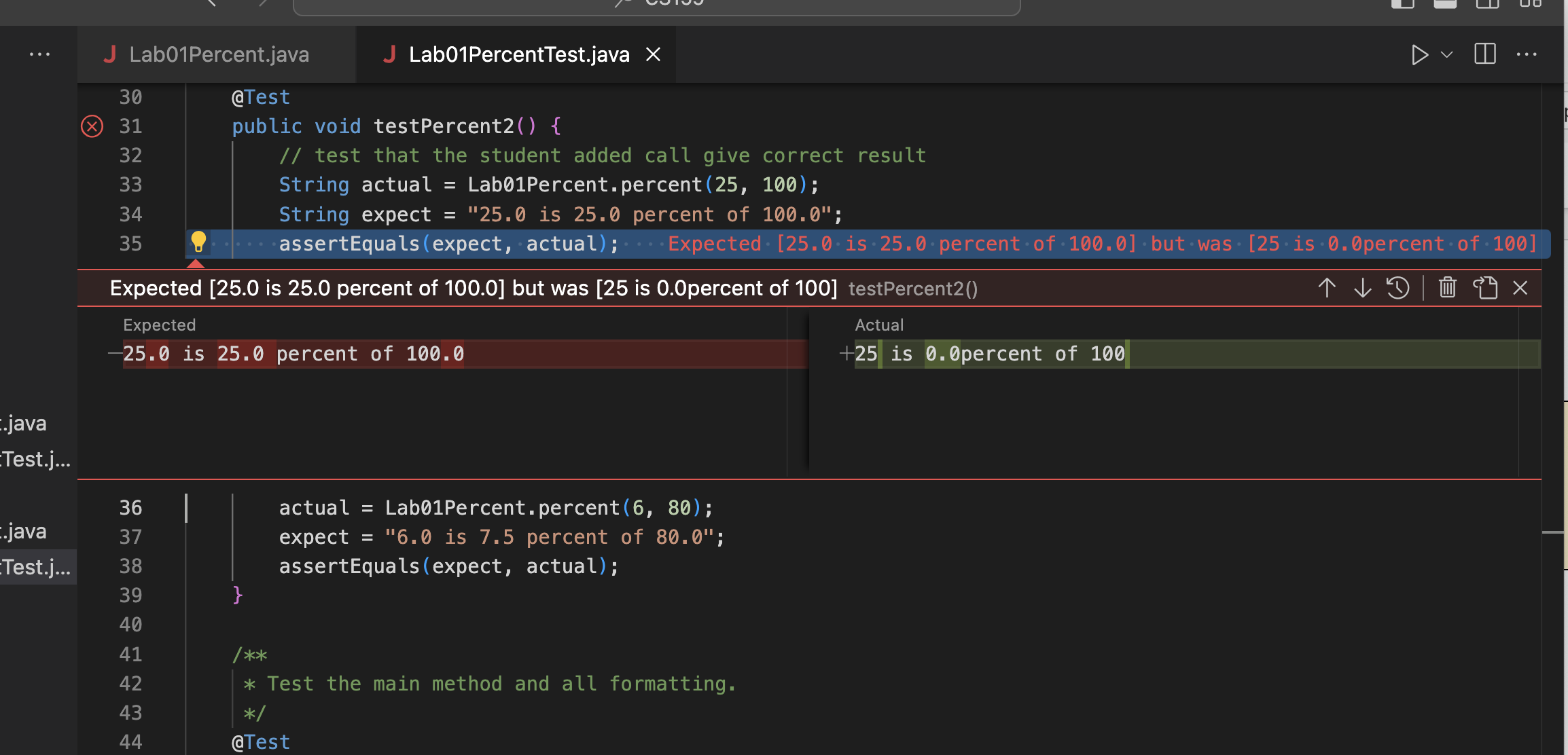This screenshot has width=1568, height=755.
Task: Click the testPercent2() label in peek header
Action: pyautogui.click(x=912, y=289)
